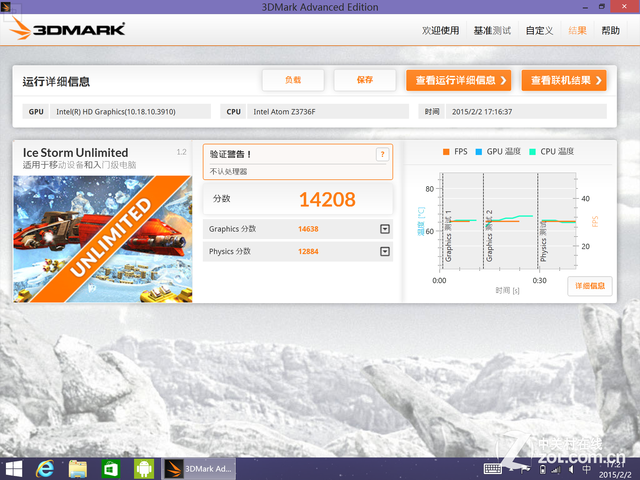Click the 详细信息 button under the chart
The image size is (640, 480).
590,286
